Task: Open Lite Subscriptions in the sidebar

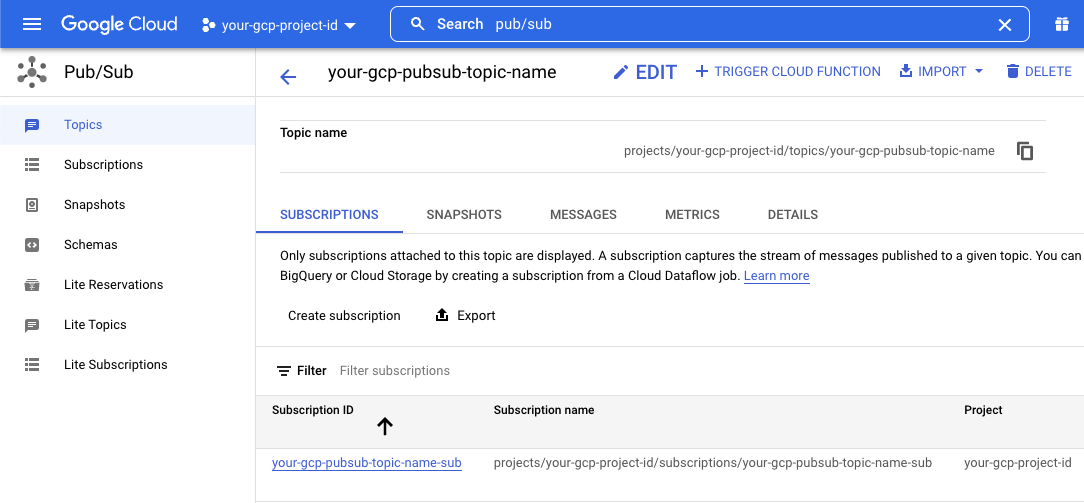Action: tap(127, 366)
